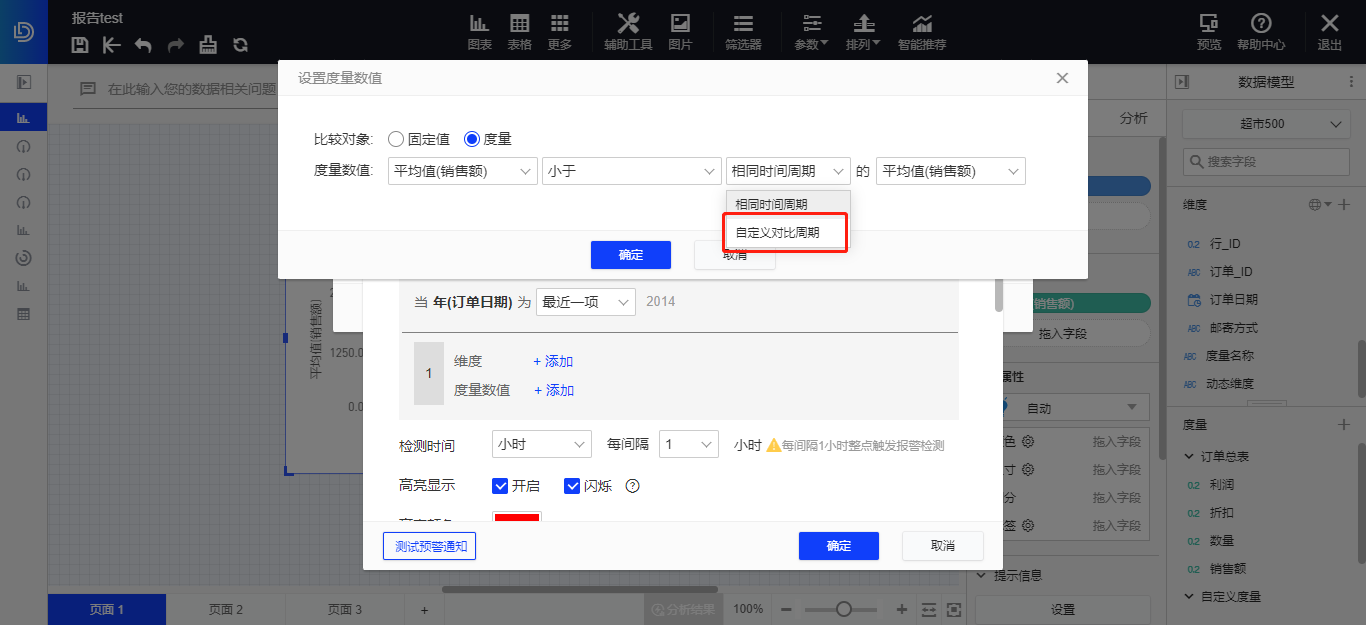Select the highlighted bar chart in left sidebar
Screen dimensions: 1366x625
pos(24,118)
